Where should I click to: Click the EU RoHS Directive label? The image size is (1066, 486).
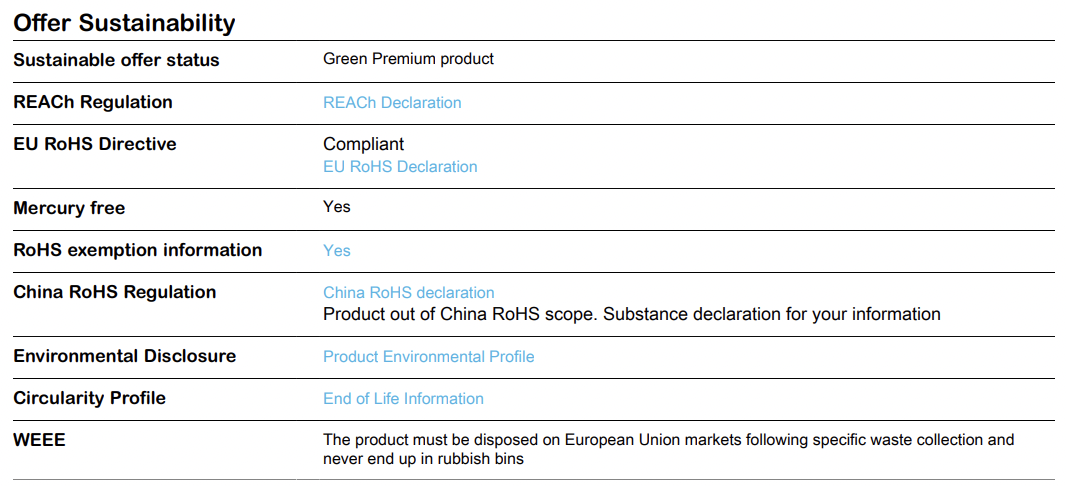point(95,144)
